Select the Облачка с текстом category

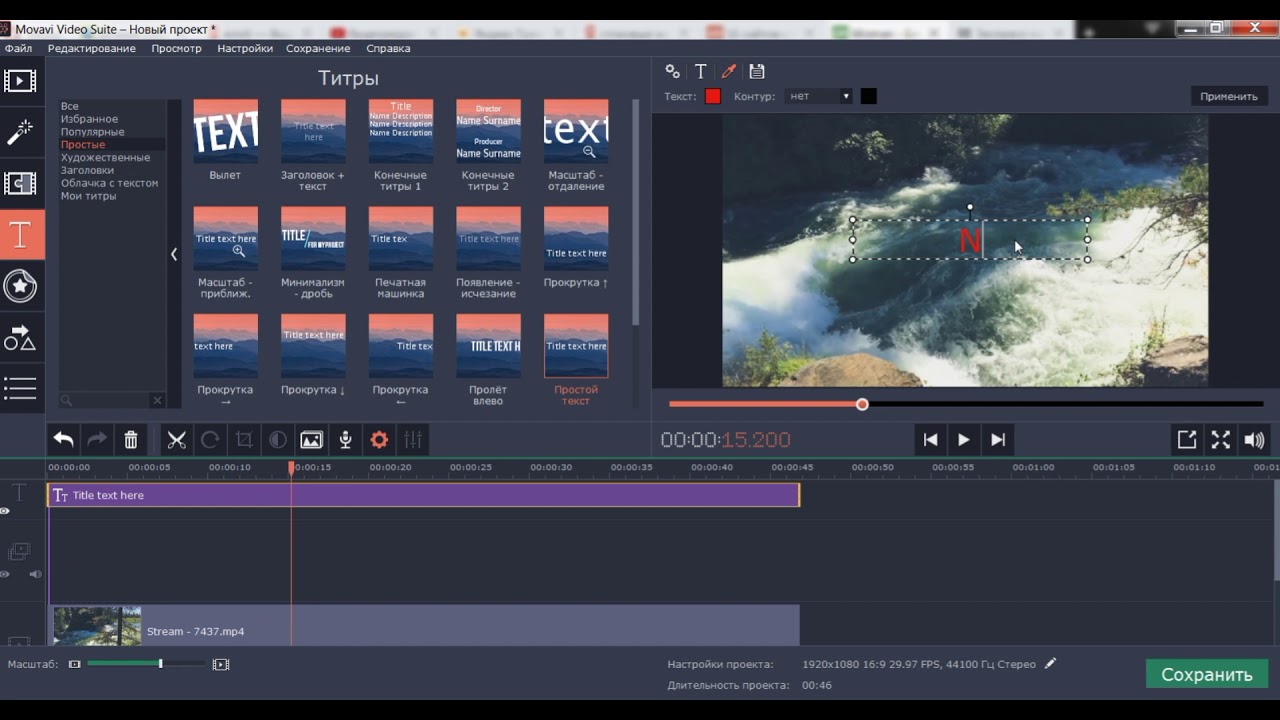[x=109, y=183]
